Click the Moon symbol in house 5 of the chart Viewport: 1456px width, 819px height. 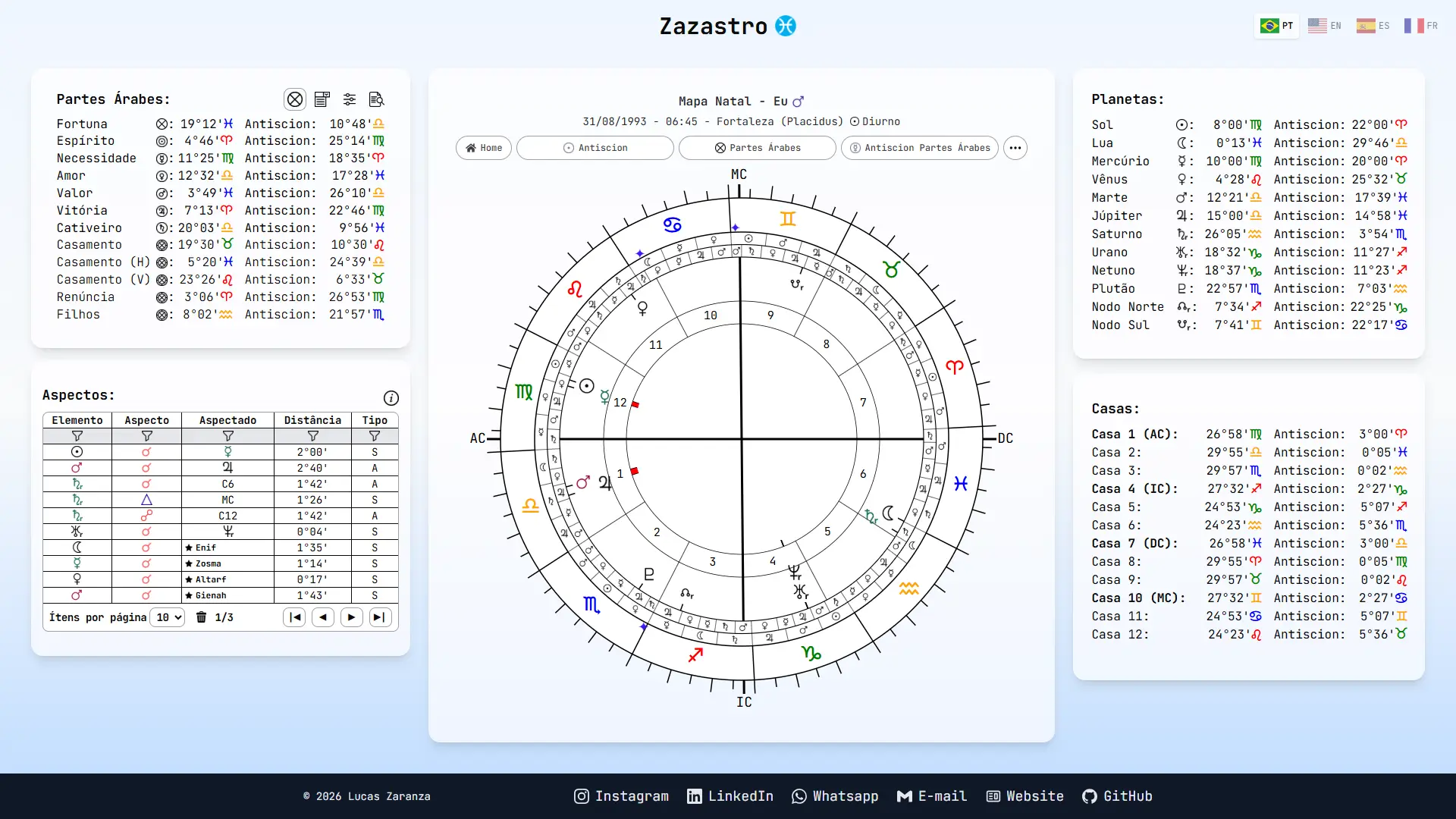pyautogui.click(x=889, y=513)
